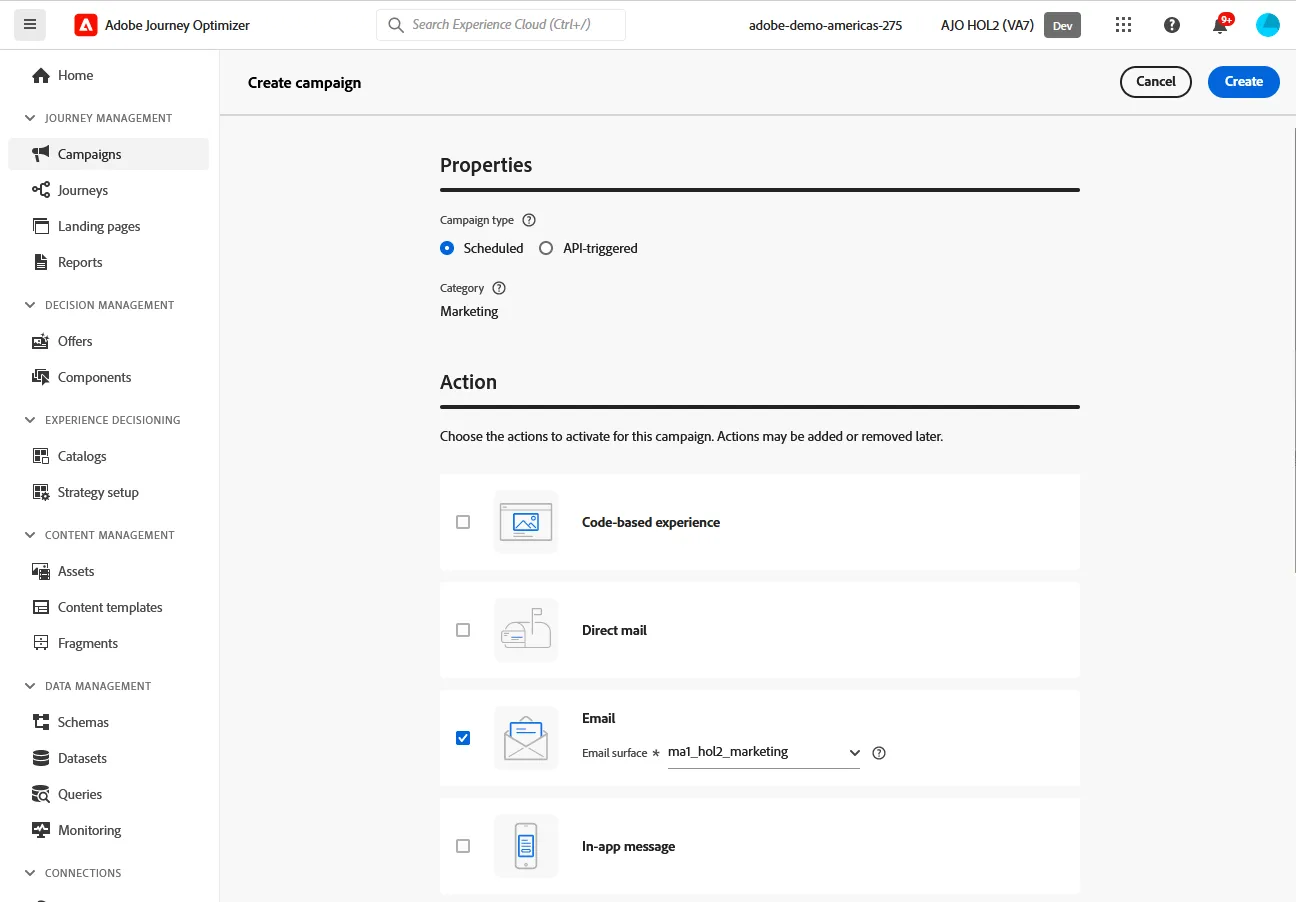The width and height of the screenshot is (1296, 902).
Task: Open the apps grid switcher
Action: point(1123,25)
